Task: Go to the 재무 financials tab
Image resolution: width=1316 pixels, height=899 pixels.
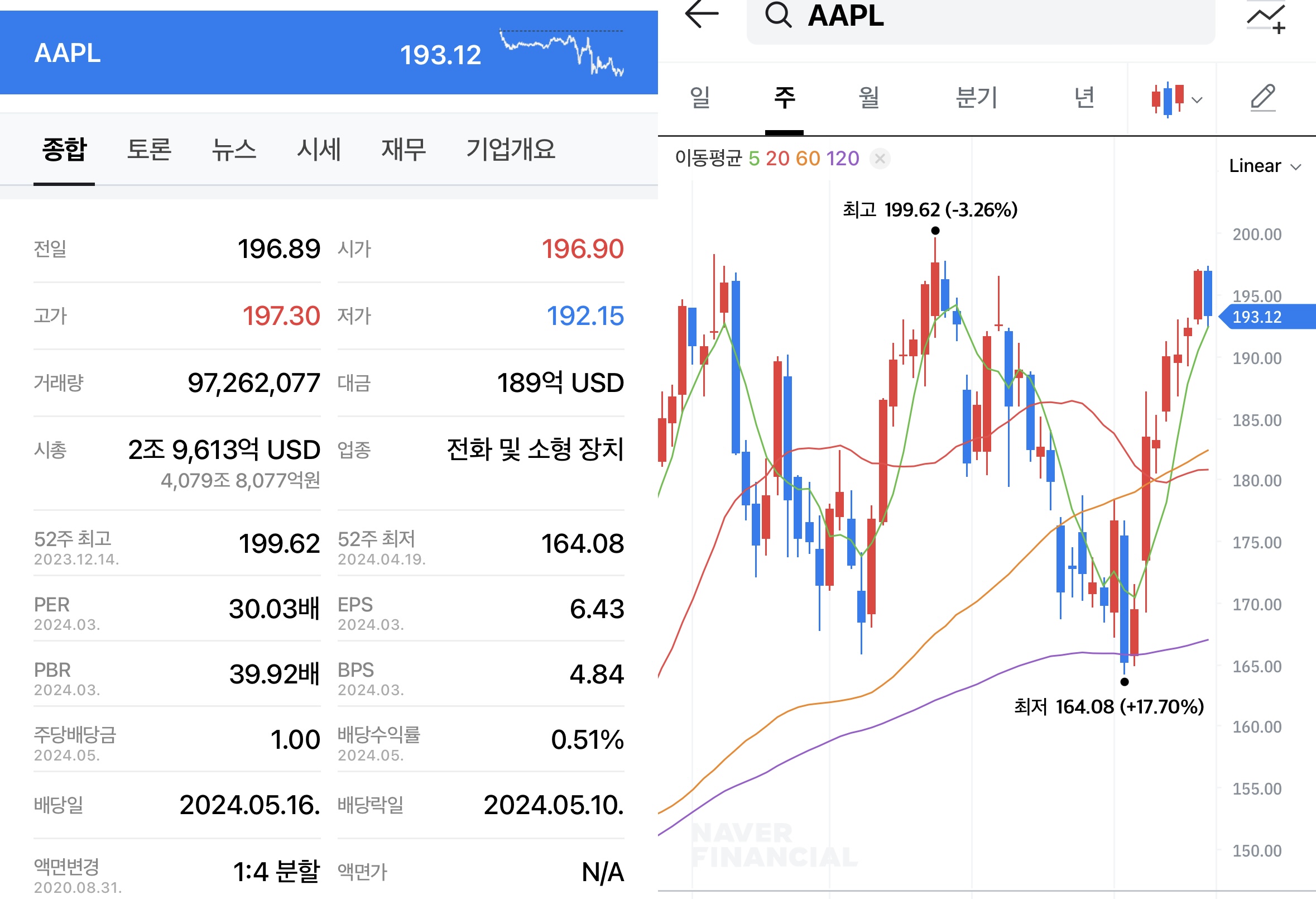Action: tap(403, 149)
